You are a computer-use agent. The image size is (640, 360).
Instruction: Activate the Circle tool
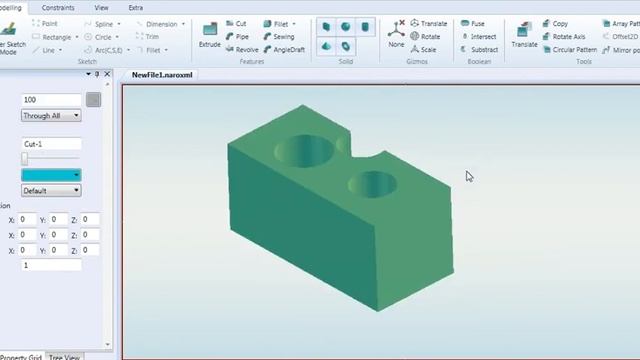tap(98, 37)
